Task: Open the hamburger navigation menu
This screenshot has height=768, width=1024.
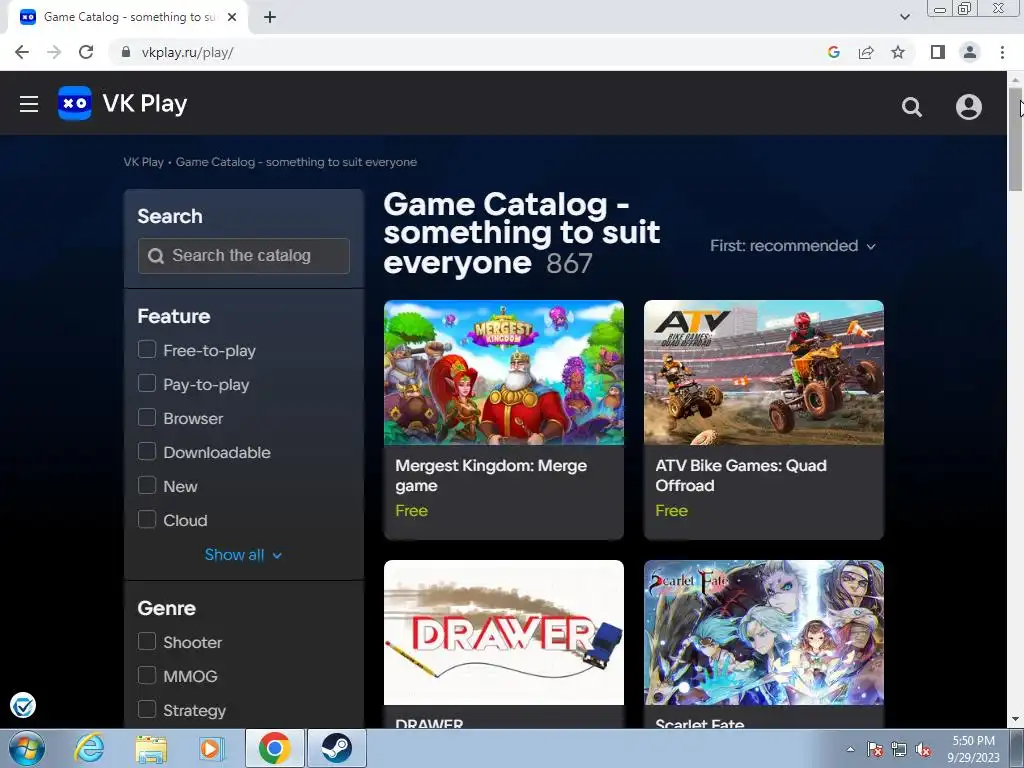Action: coord(29,104)
